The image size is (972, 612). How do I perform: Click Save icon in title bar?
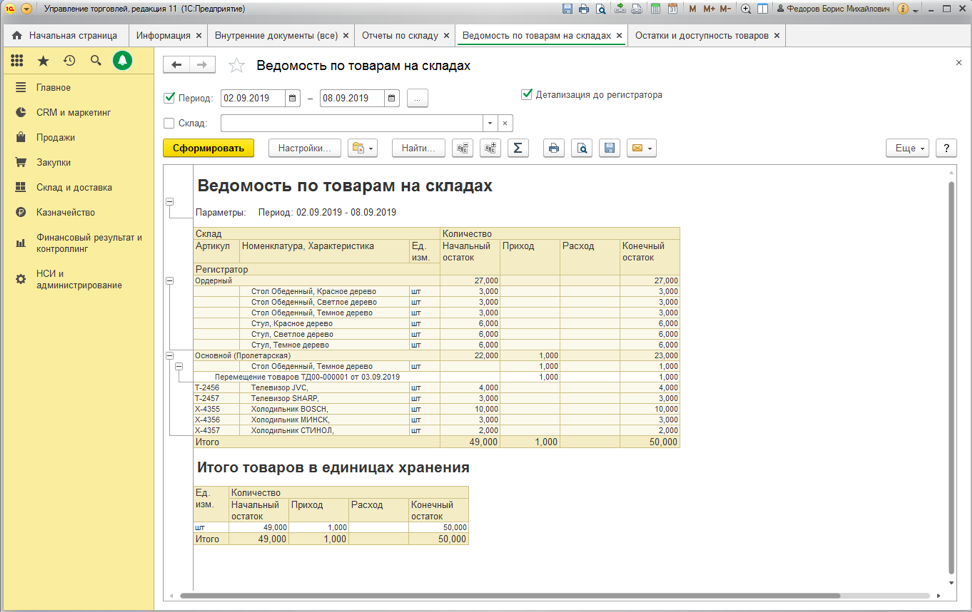click(567, 9)
